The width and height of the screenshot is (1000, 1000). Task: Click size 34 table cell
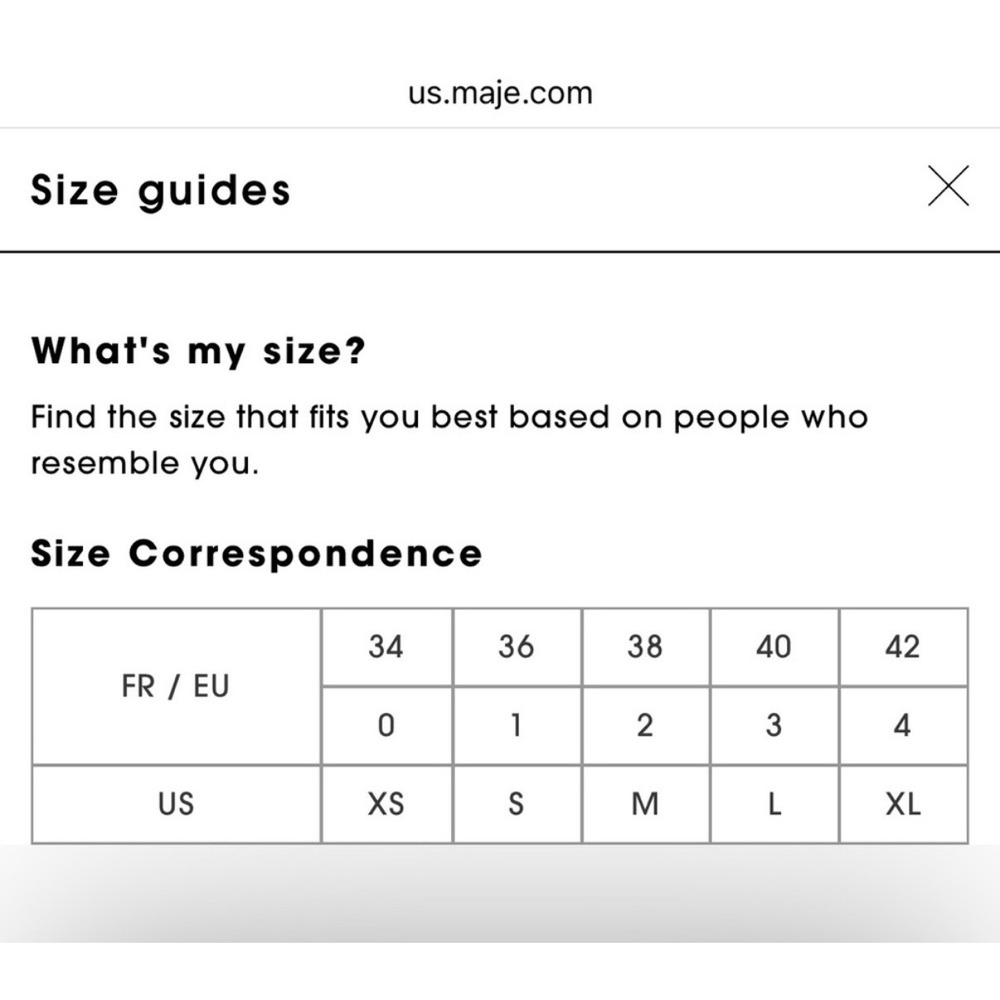[x=386, y=647]
